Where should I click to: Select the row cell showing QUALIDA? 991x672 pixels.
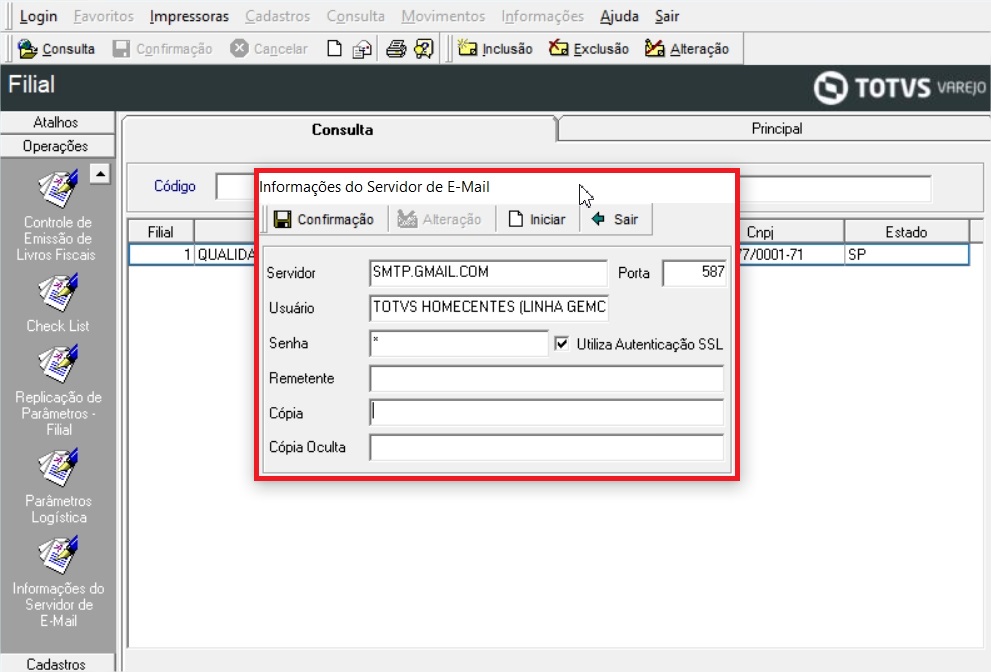pos(225,255)
